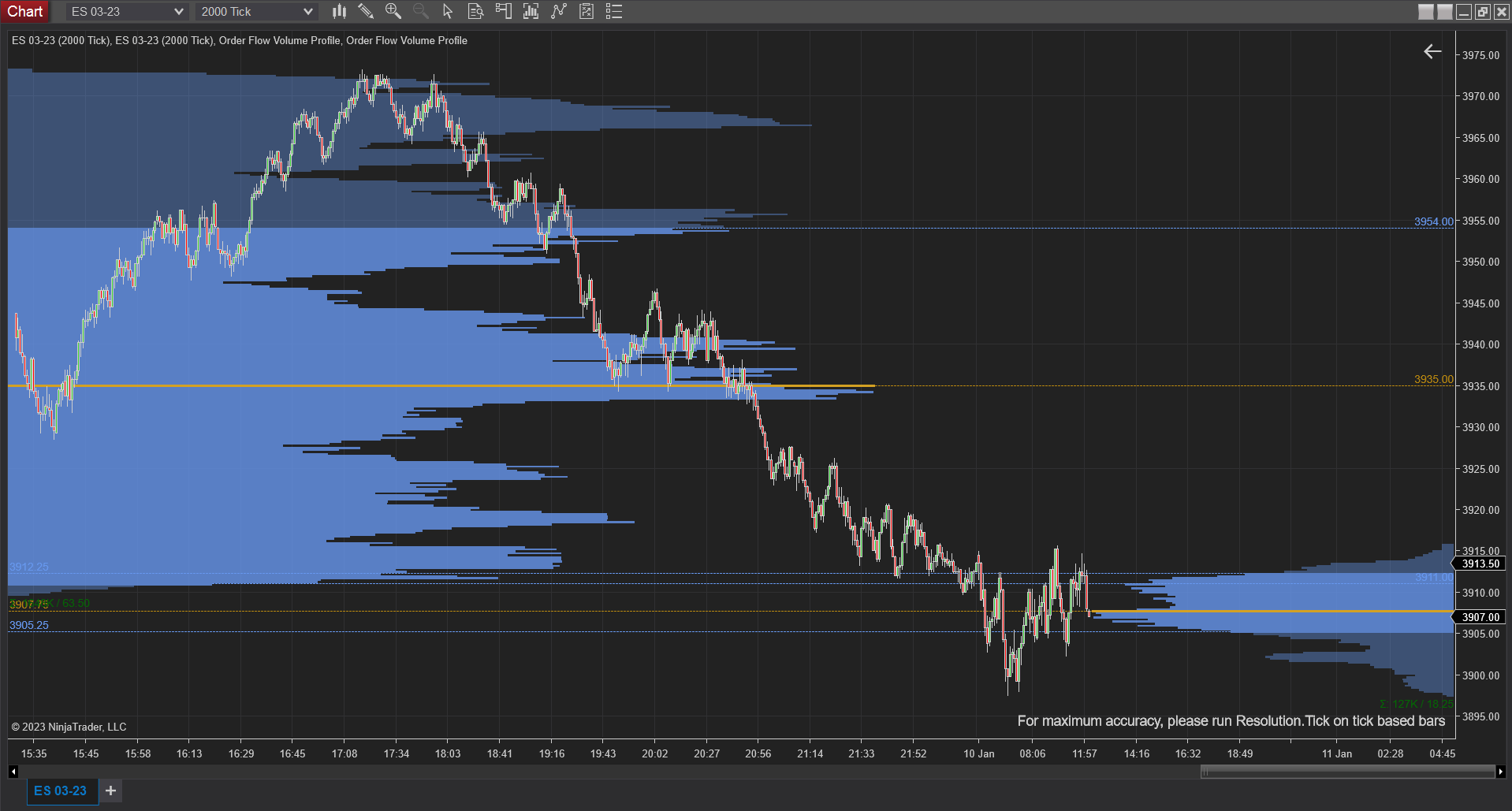This screenshot has width=1512, height=811.
Task: Toggle the Chart Trader panel icon
Action: 503,11
